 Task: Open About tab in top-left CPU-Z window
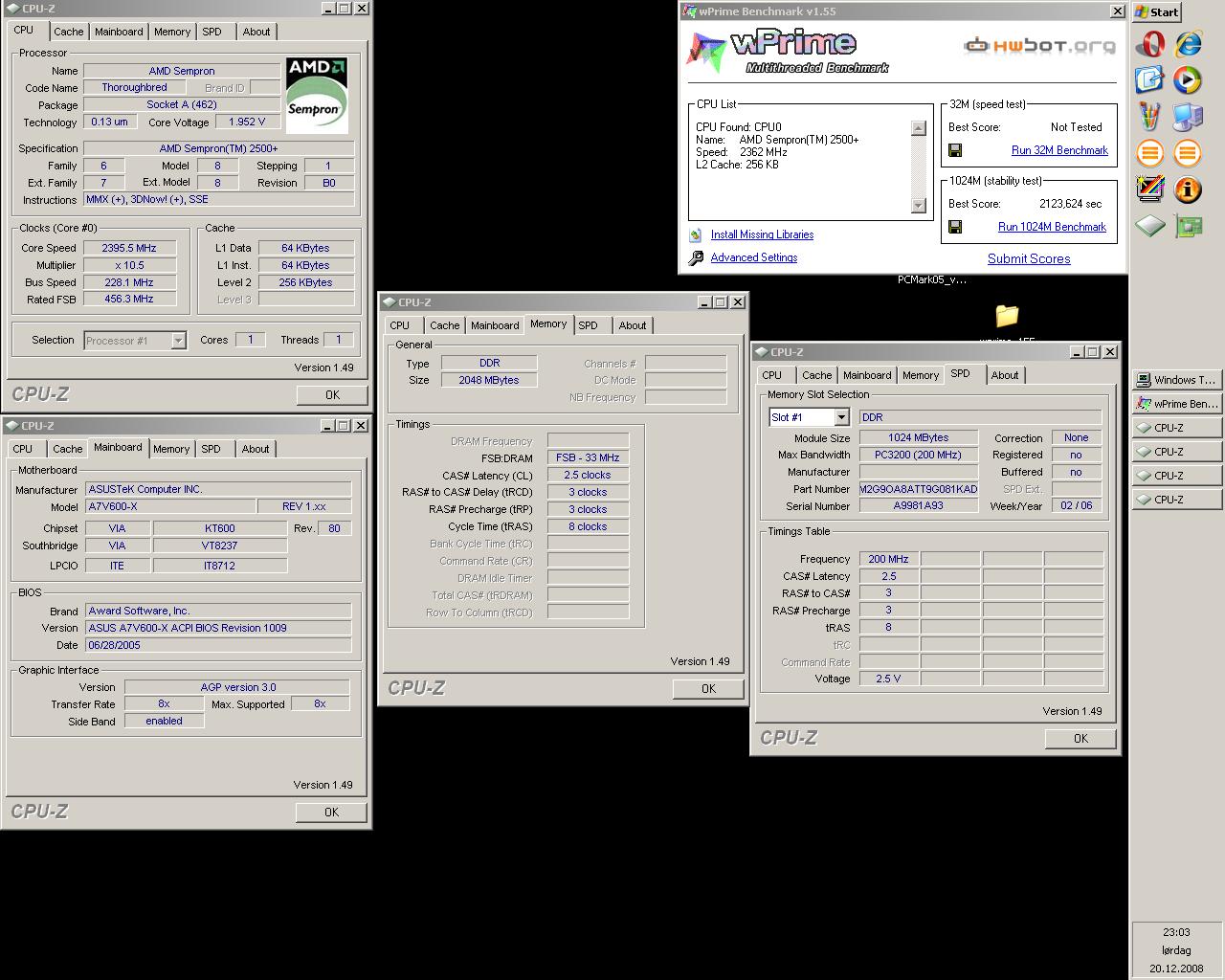(256, 32)
